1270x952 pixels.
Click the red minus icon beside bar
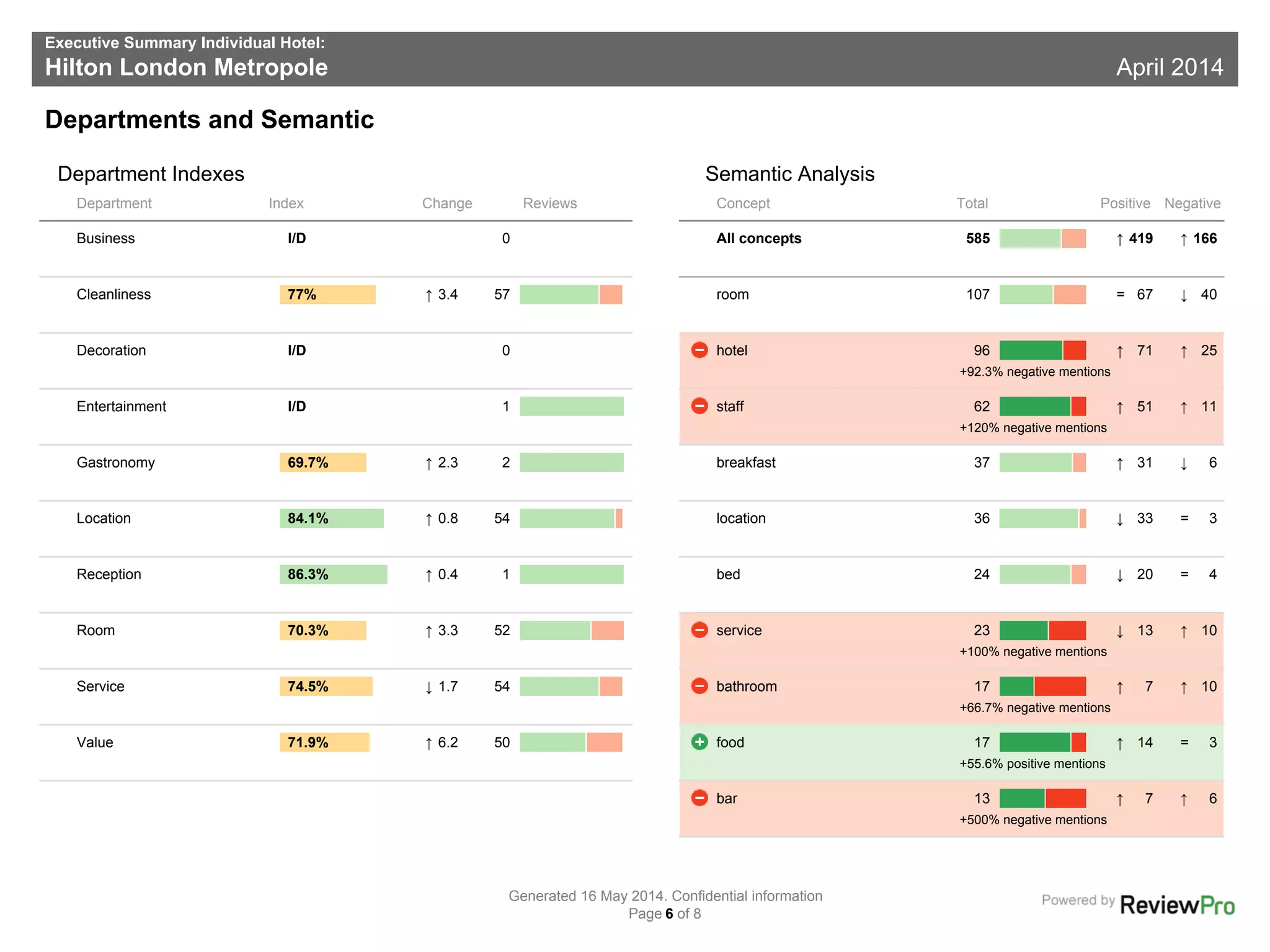(x=699, y=798)
